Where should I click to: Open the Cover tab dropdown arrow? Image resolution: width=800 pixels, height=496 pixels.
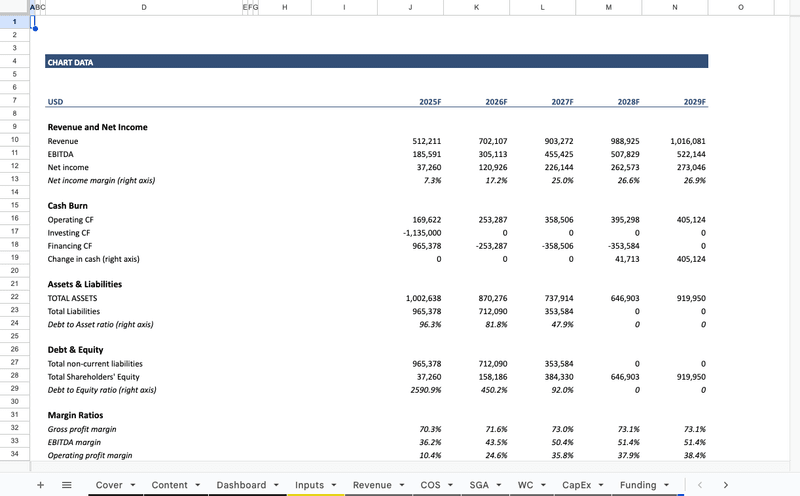133,485
